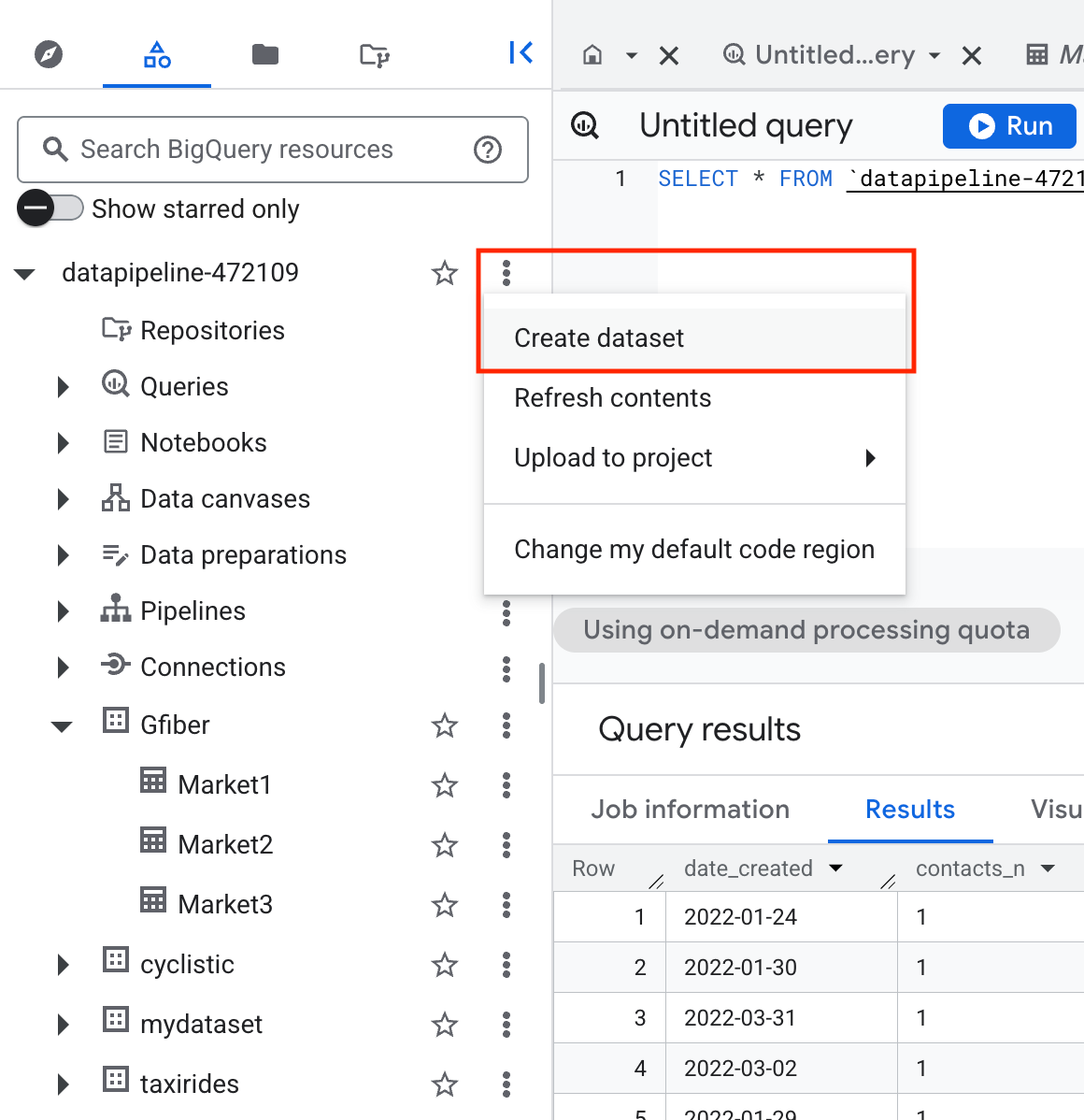Screen dimensions: 1084x1120
Task: Open Market1 three-dot actions menu
Action: pyautogui.click(x=506, y=785)
